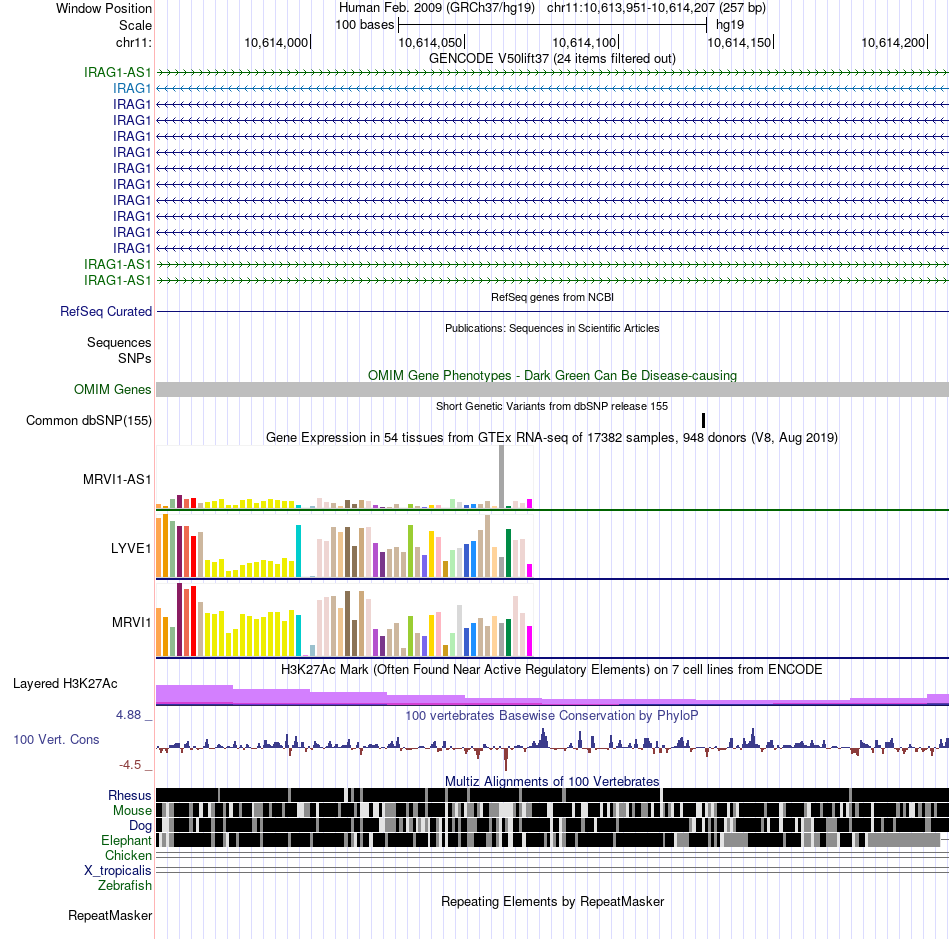Click the tall gray bar in MRVI1-AS1 chart
The image size is (950, 939).
tap(501, 477)
